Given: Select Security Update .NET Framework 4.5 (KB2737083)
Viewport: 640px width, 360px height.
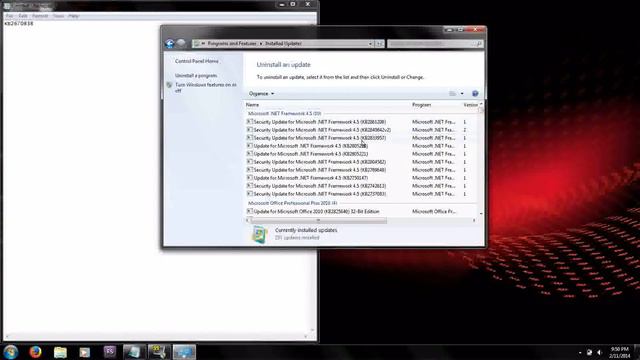Looking at the screenshot, I should (361, 194).
